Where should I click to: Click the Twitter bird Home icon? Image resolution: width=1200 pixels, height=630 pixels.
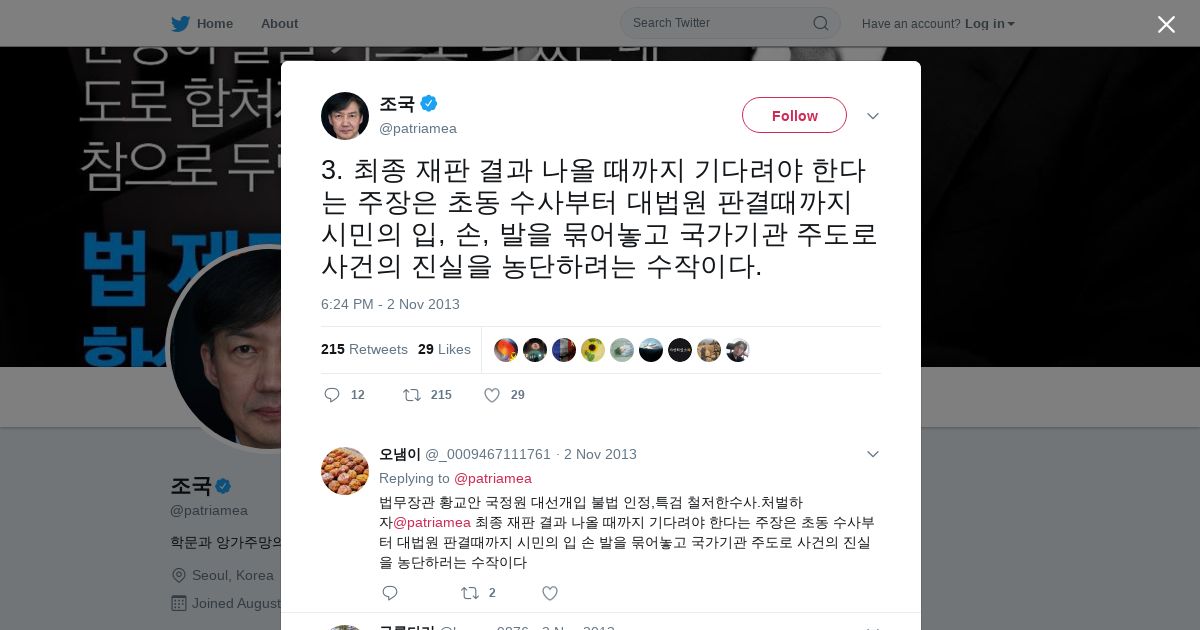pyautogui.click(x=180, y=23)
